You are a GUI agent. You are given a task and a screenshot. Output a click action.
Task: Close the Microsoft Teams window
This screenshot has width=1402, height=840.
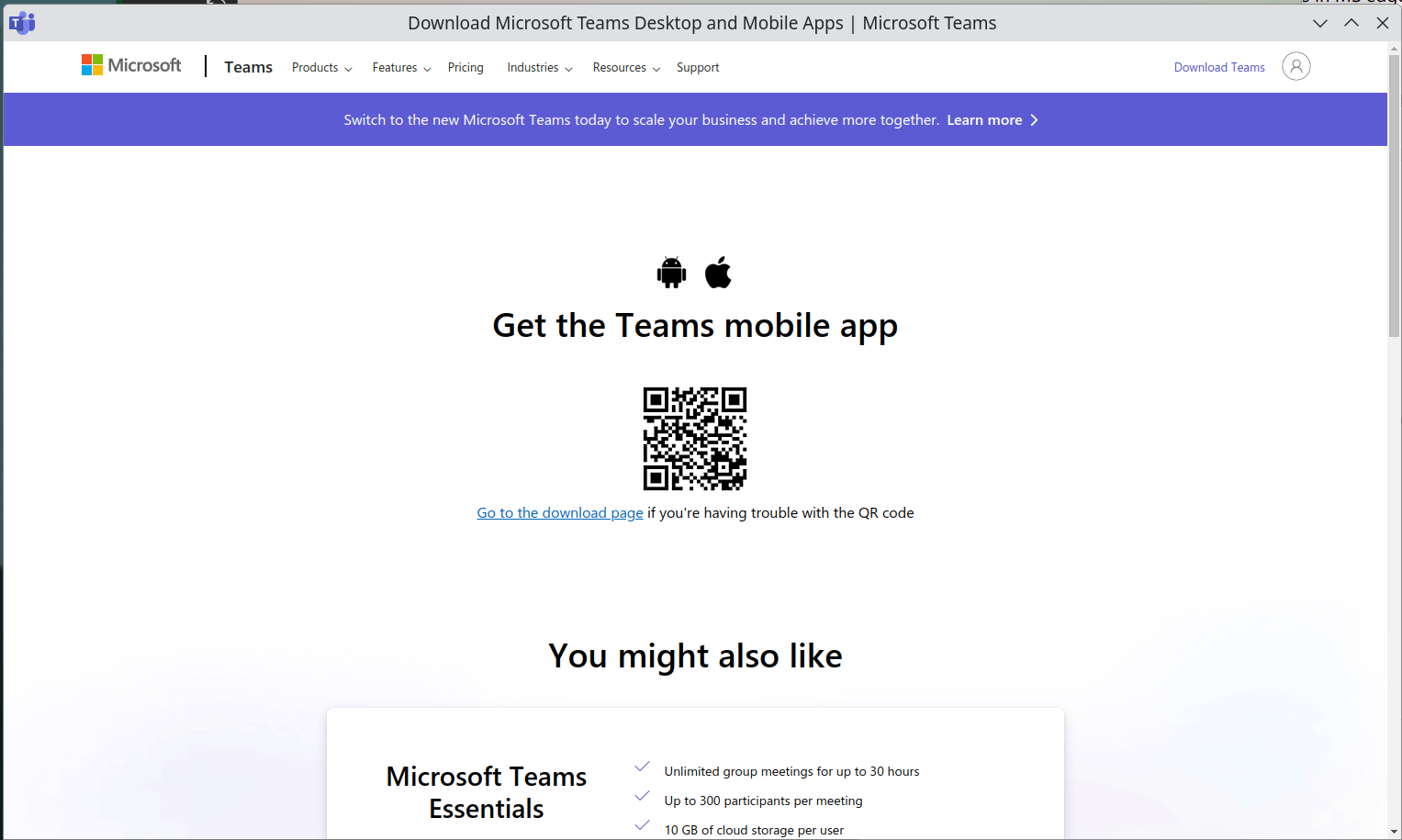[x=1383, y=24]
